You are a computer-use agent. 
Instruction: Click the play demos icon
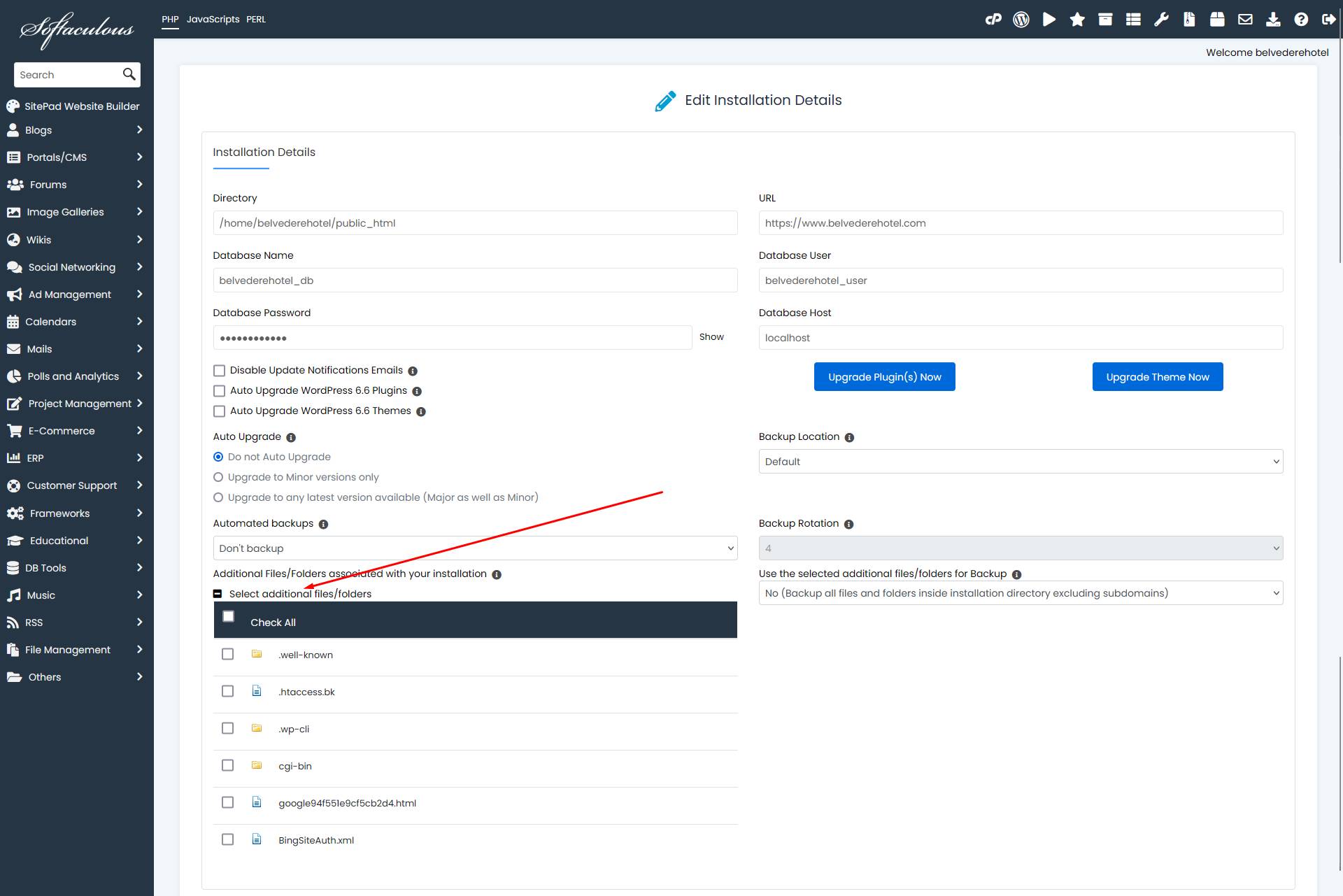point(1049,20)
